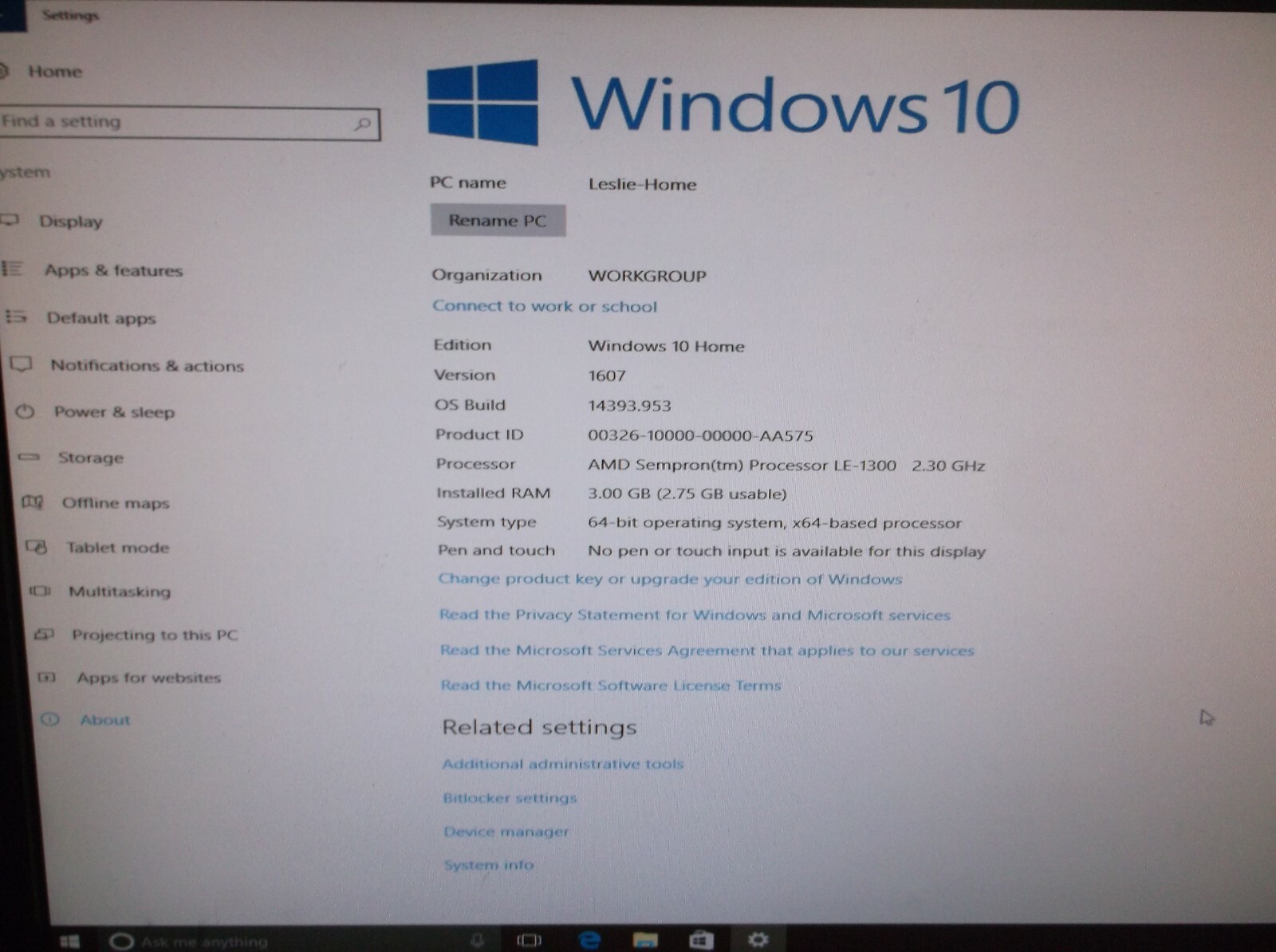Open Microsoft Software License Terms link
Screen dimensions: 1276x952
point(611,685)
